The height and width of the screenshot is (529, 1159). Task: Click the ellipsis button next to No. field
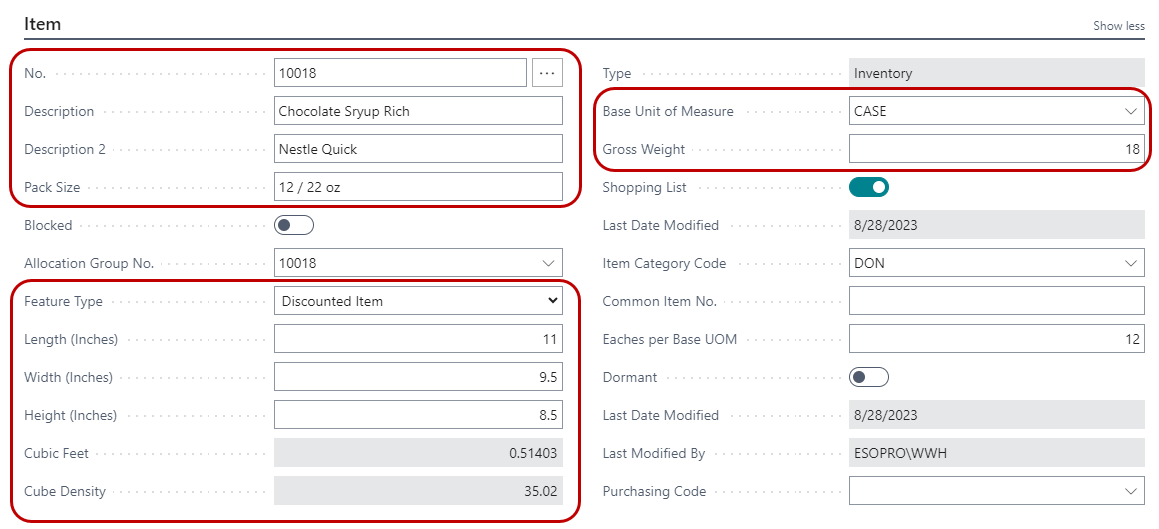(547, 73)
